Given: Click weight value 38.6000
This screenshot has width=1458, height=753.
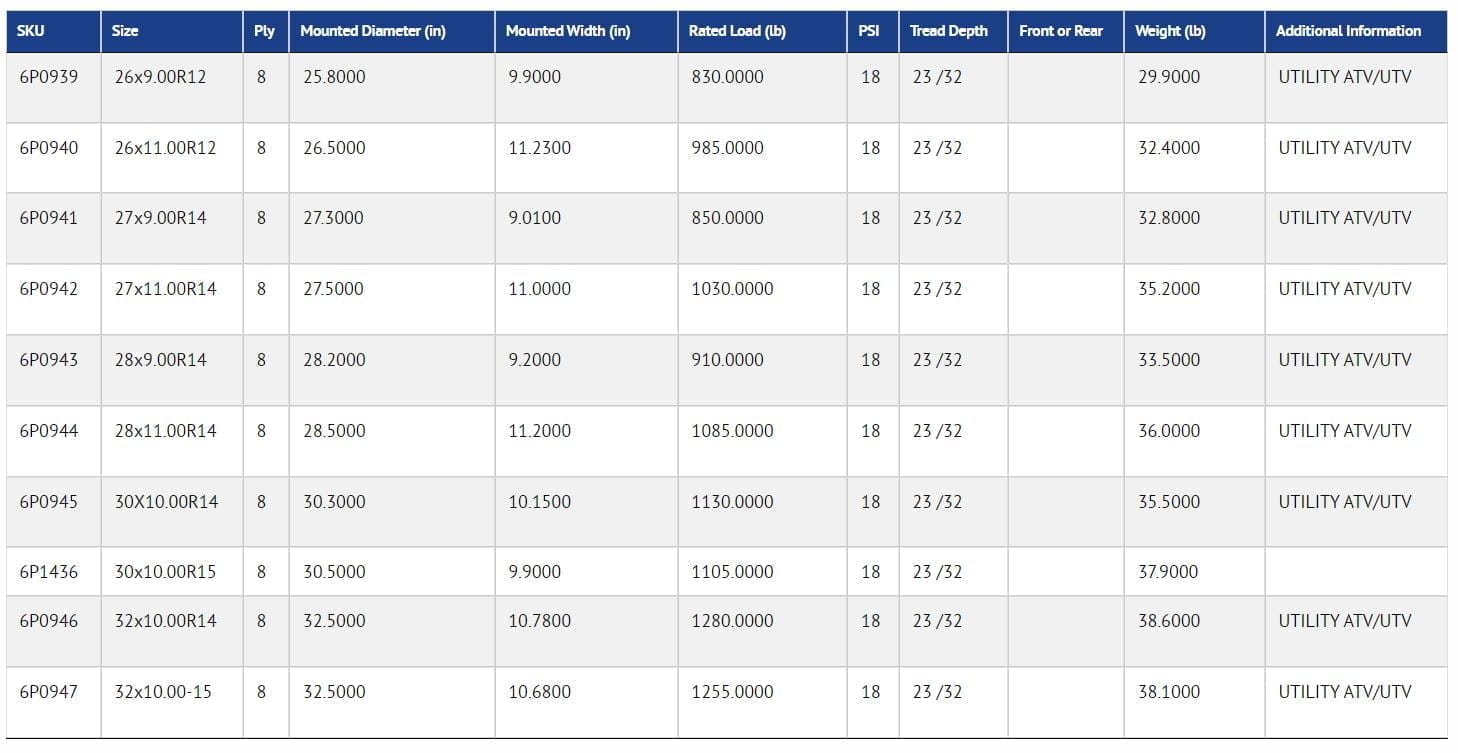Looking at the screenshot, I should click(x=1169, y=621).
